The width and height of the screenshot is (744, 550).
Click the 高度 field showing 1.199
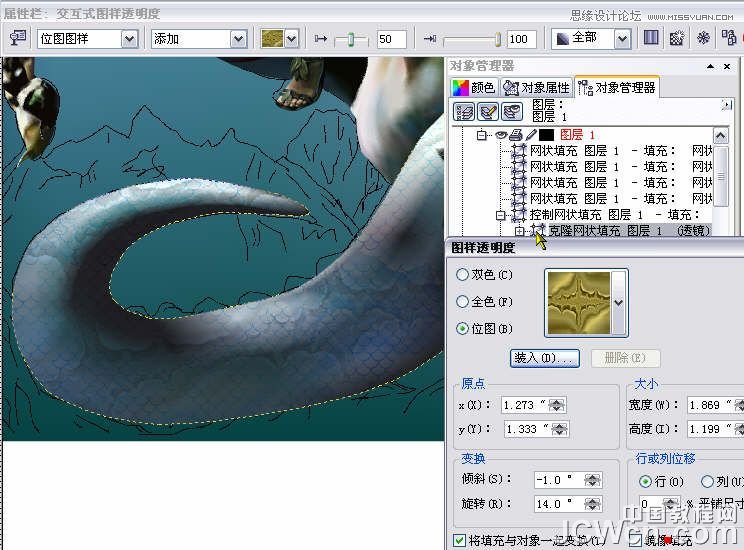(710, 429)
